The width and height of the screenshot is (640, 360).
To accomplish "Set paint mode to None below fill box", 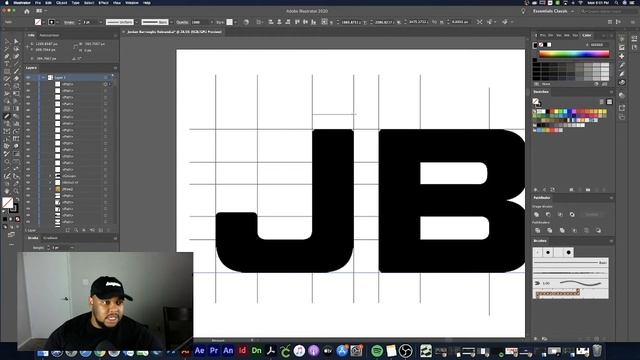I will point(18,219).
